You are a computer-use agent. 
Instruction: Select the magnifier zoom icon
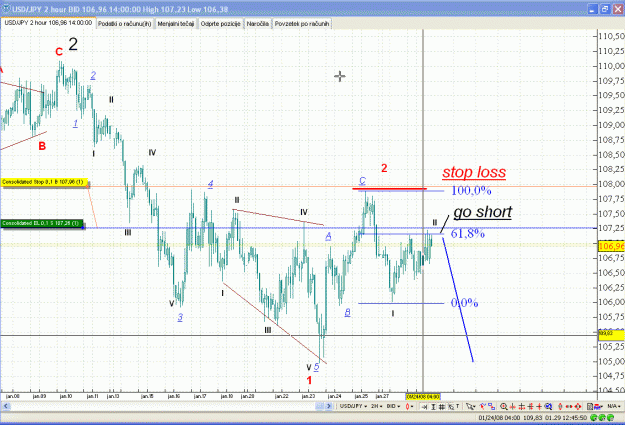(x=503, y=407)
